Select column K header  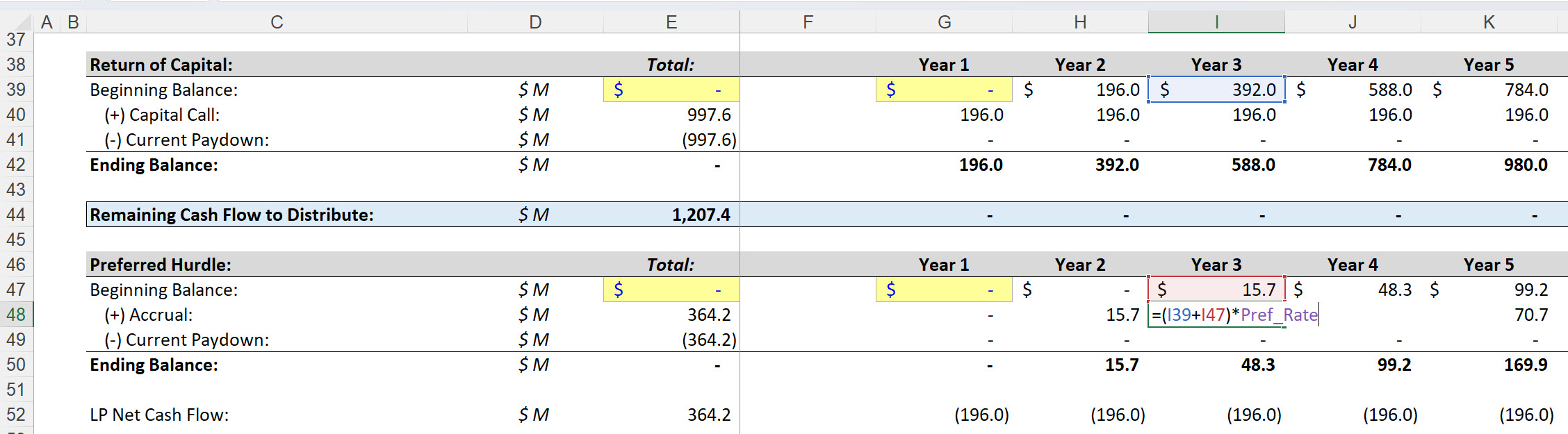pos(1489,22)
